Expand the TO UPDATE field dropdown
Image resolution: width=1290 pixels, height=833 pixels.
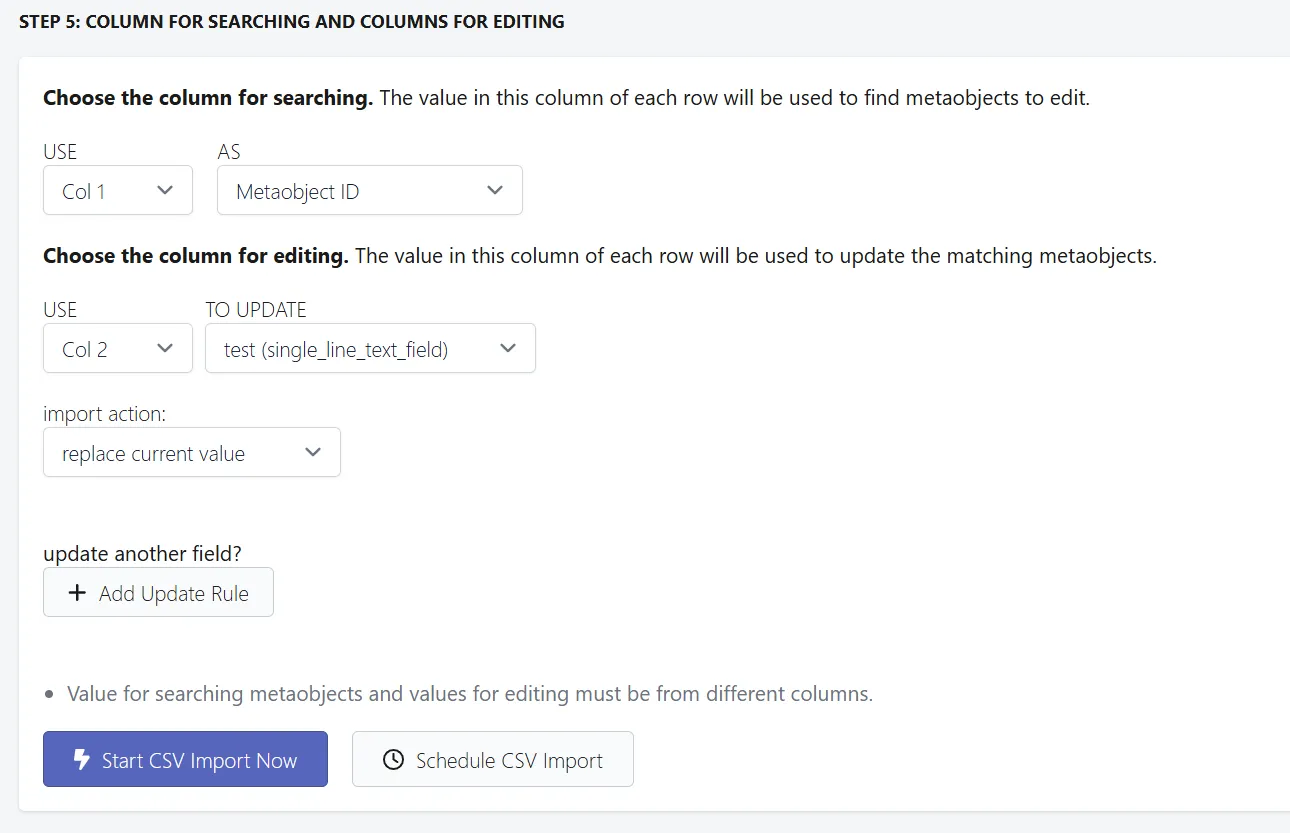point(370,348)
